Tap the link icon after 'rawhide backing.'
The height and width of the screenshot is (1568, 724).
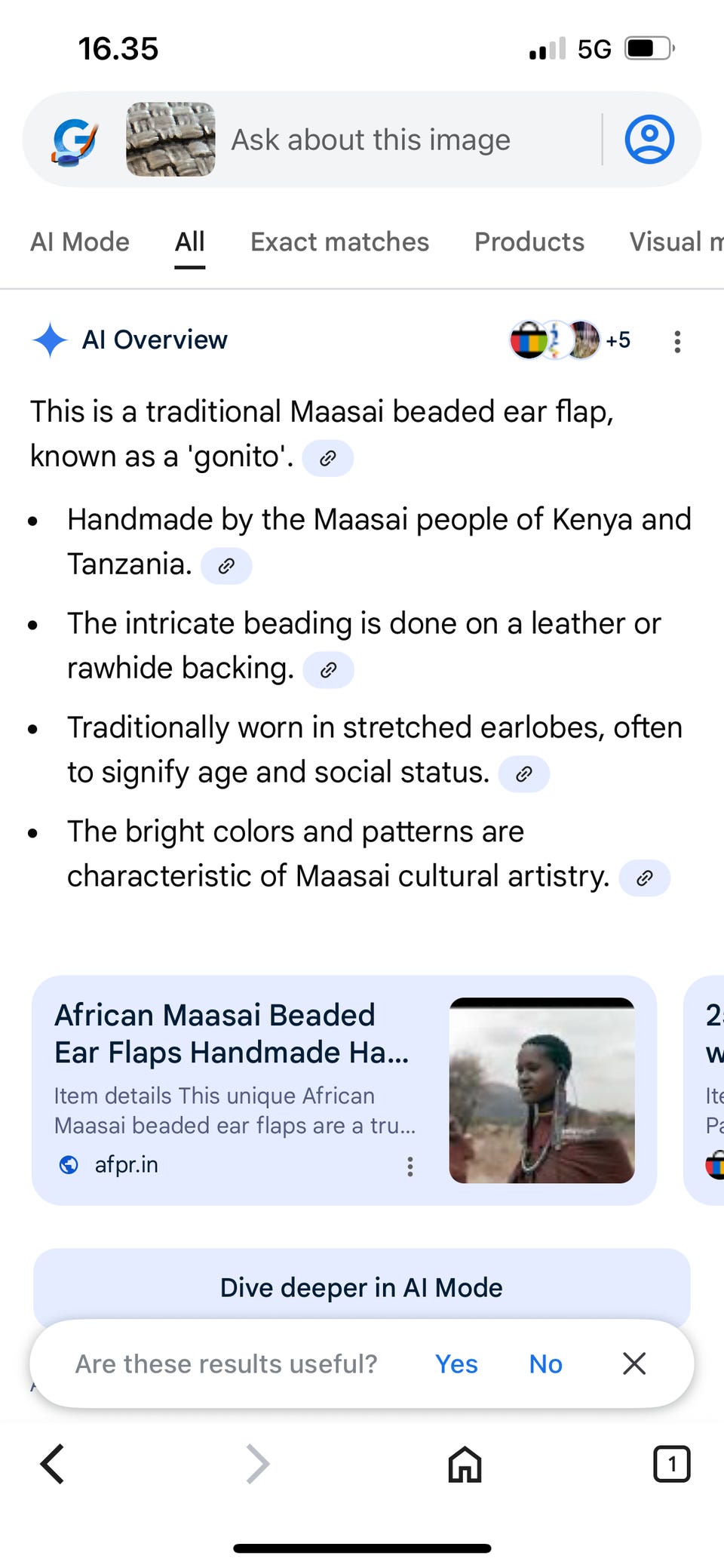(x=328, y=670)
